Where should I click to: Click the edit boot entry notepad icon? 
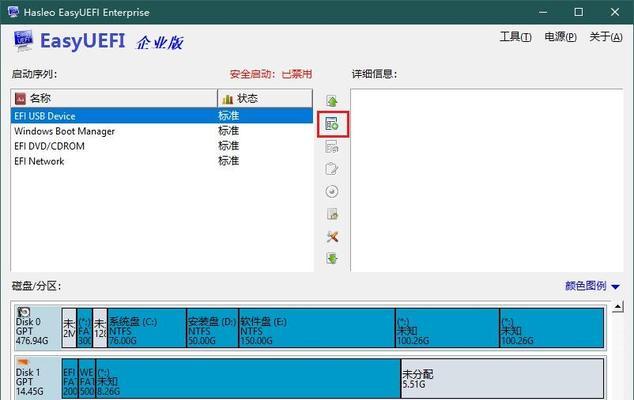pyautogui.click(x=332, y=168)
